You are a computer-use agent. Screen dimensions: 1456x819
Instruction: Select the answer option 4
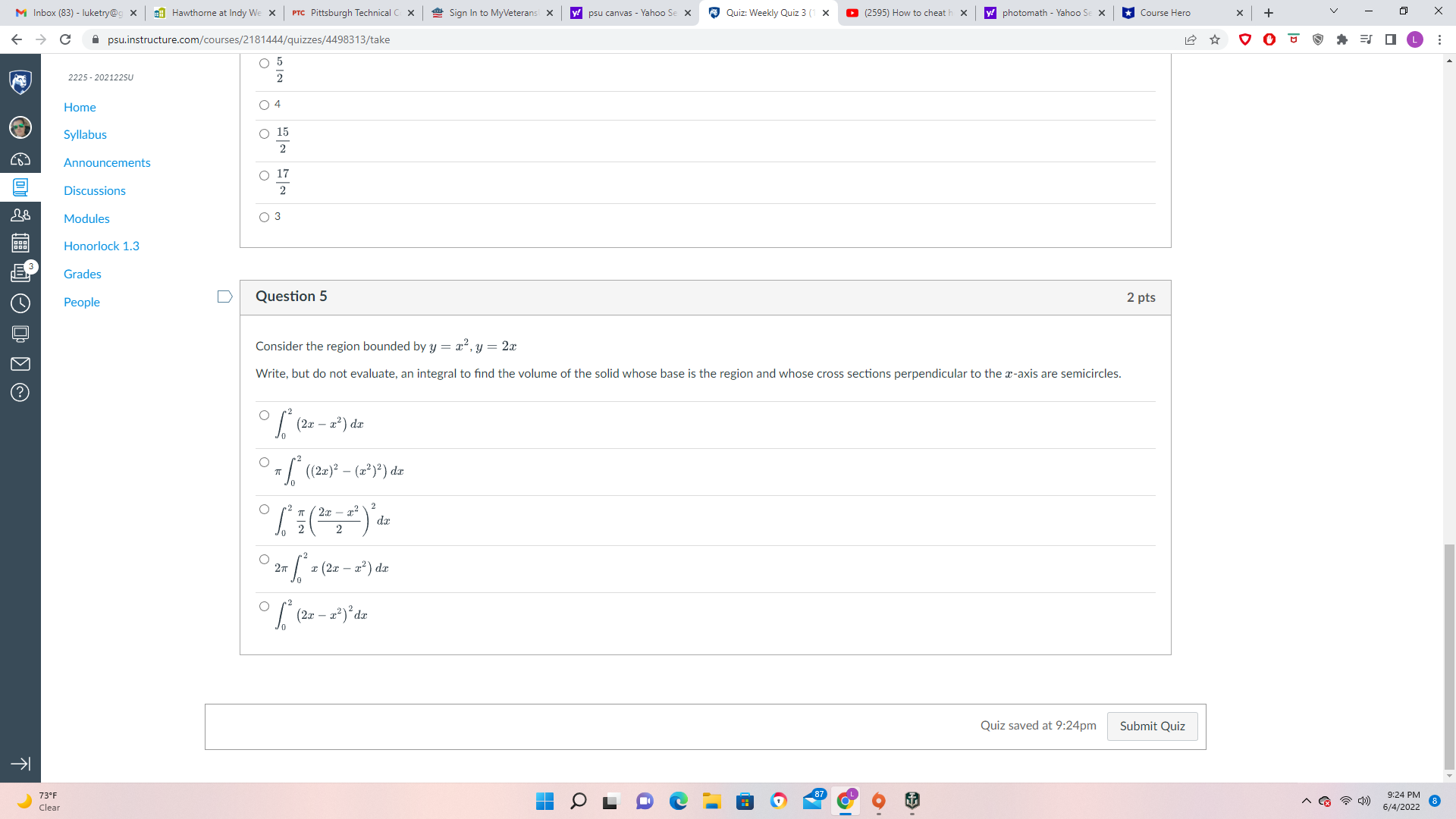click(x=264, y=105)
